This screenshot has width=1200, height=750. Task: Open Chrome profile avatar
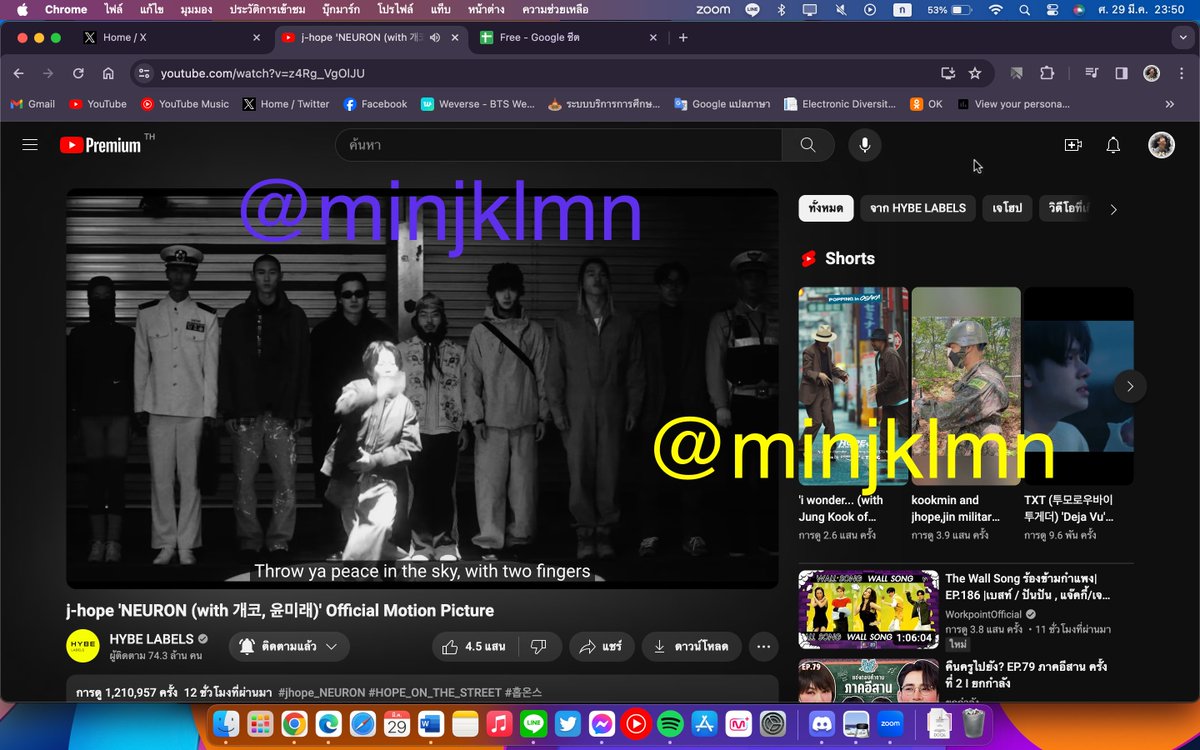(x=1152, y=73)
